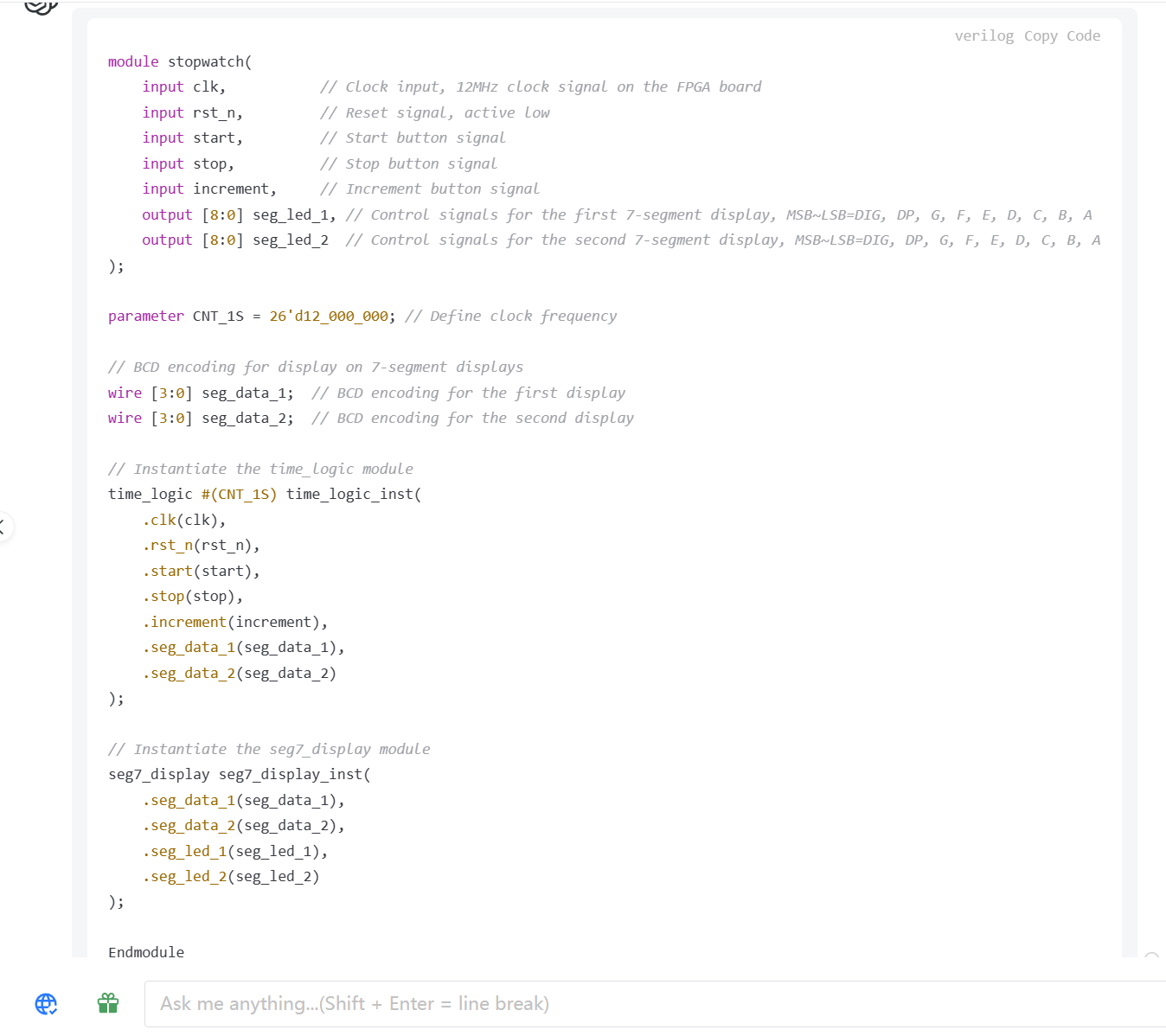Click the 'input stop,' declaration
The width and height of the screenshot is (1166, 1036).
click(x=189, y=163)
